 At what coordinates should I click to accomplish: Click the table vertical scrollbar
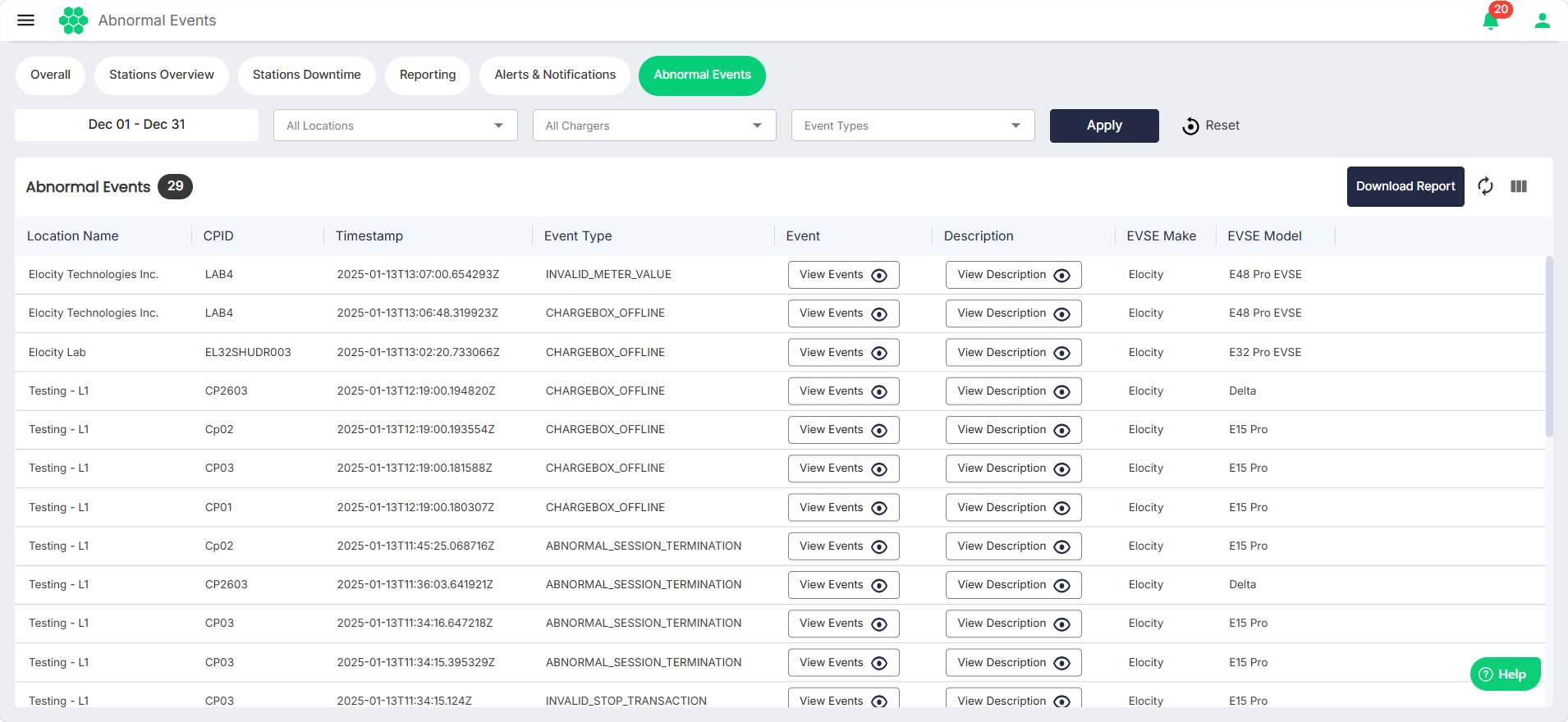(x=1549, y=346)
